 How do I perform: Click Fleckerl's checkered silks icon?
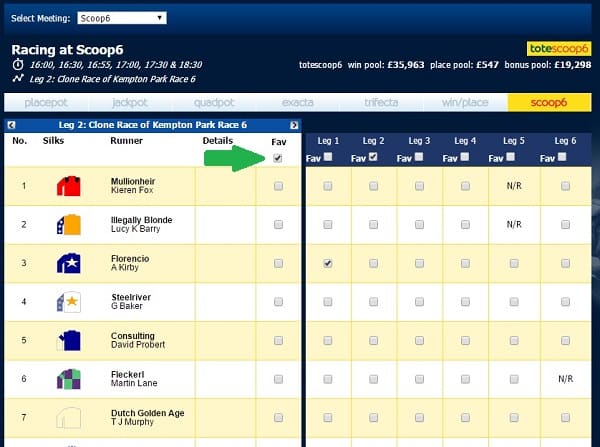coord(69,379)
